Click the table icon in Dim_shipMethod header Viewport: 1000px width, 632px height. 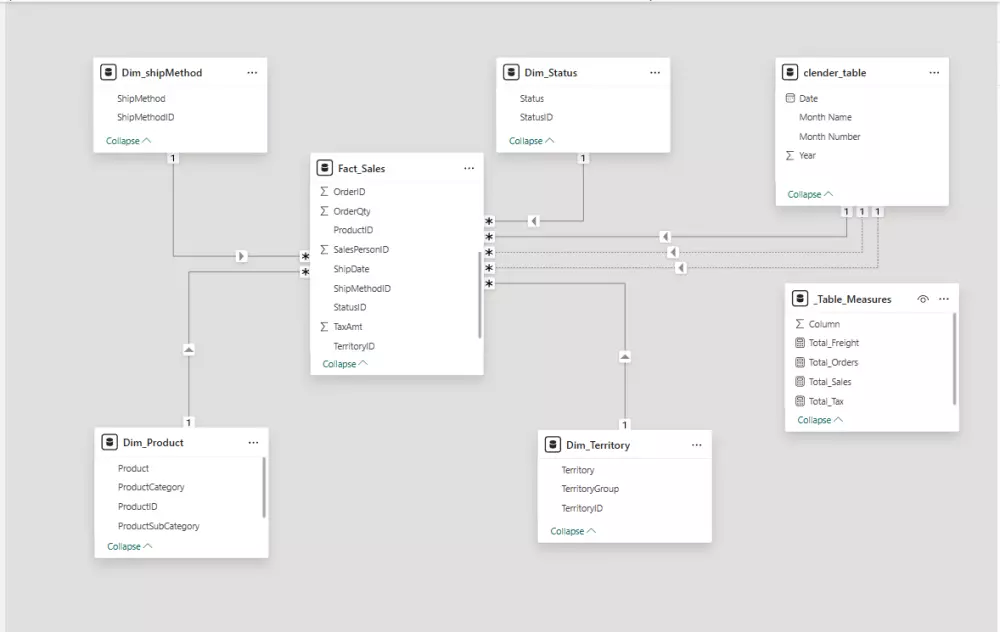[107, 72]
